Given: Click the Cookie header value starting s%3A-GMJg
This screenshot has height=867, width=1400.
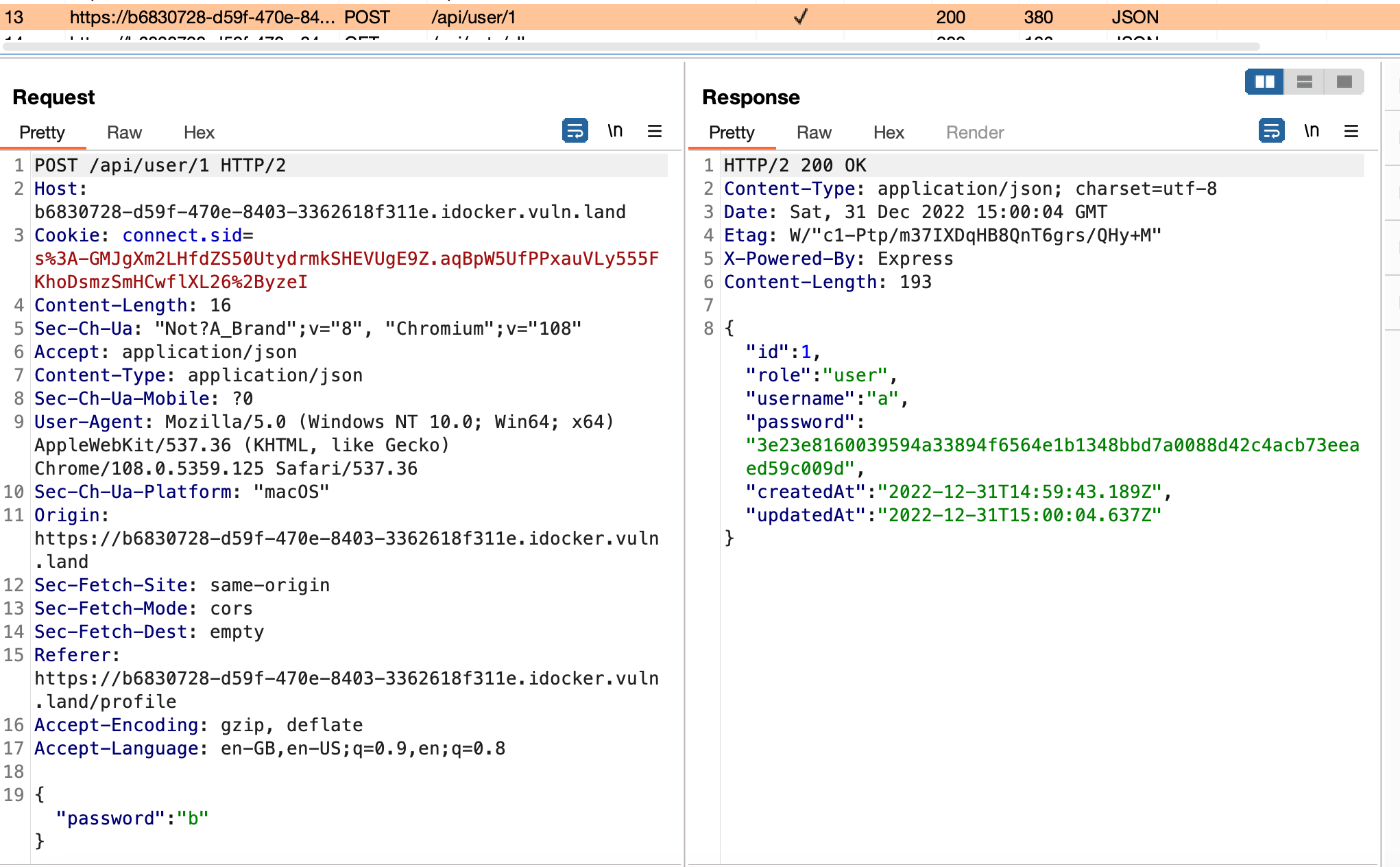Looking at the screenshot, I should coord(346,270).
